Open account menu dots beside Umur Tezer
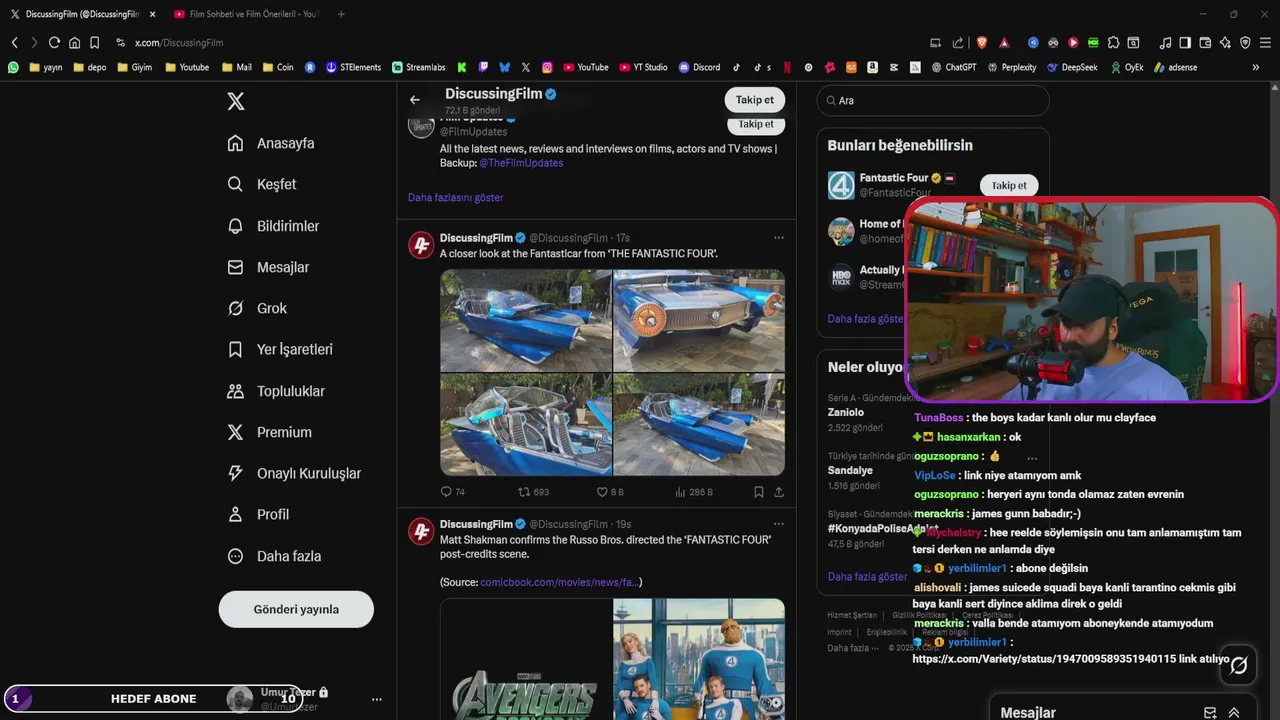The width and height of the screenshot is (1280, 720). click(377, 700)
